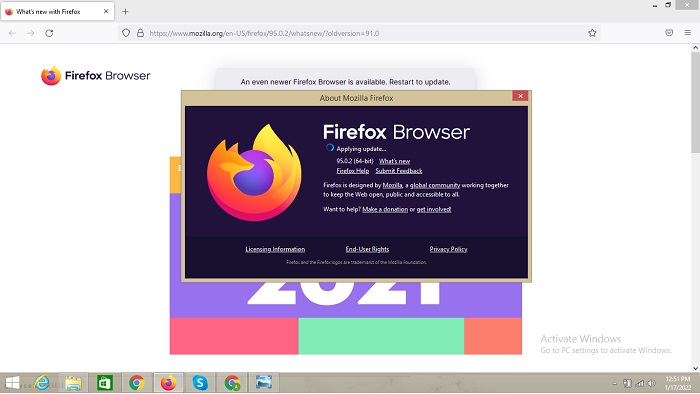
Task: Open Internet Explorer from the taskbar
Action: pyautogui.click(x=42, y=382)
